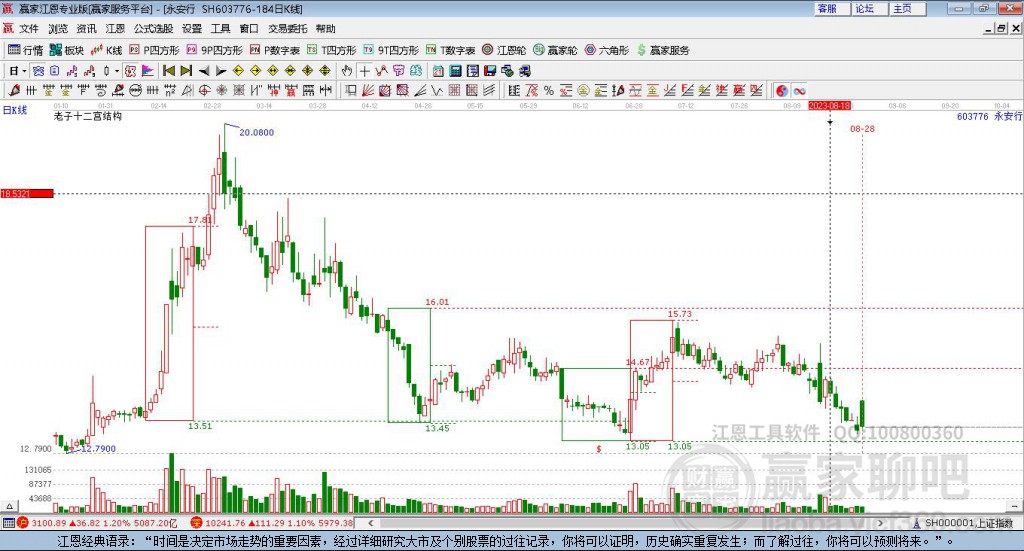Open the 资讯 menu

[x=86, y=29]
